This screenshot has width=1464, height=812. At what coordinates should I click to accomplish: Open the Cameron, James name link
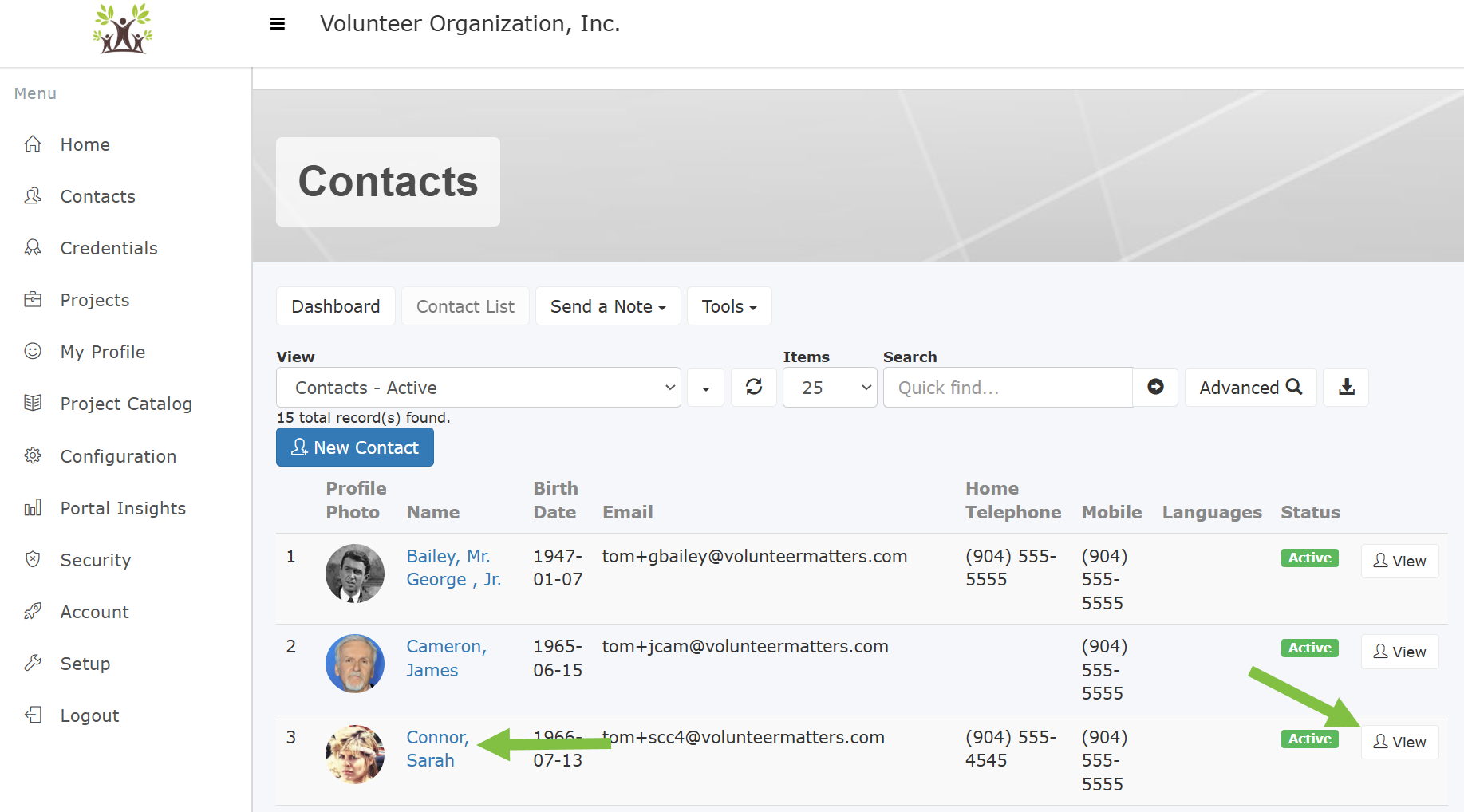(447, 658)
